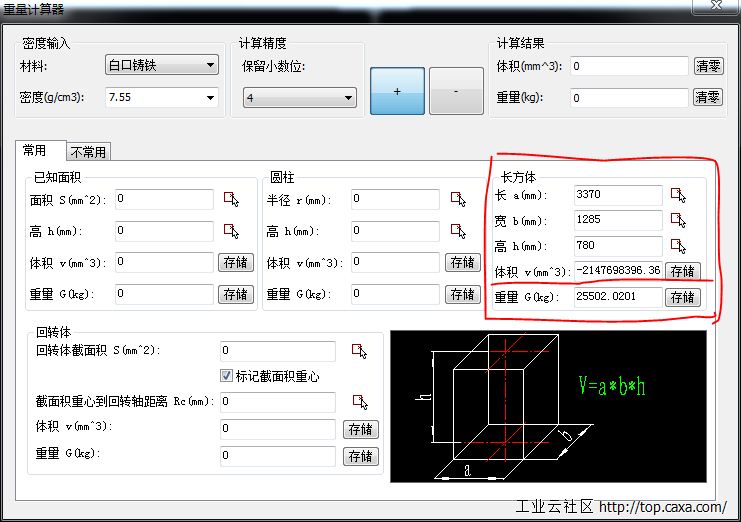This screenshot has width=741, height=522.
Task: Open the 材料 material dropdown
Action: point(162,66)
